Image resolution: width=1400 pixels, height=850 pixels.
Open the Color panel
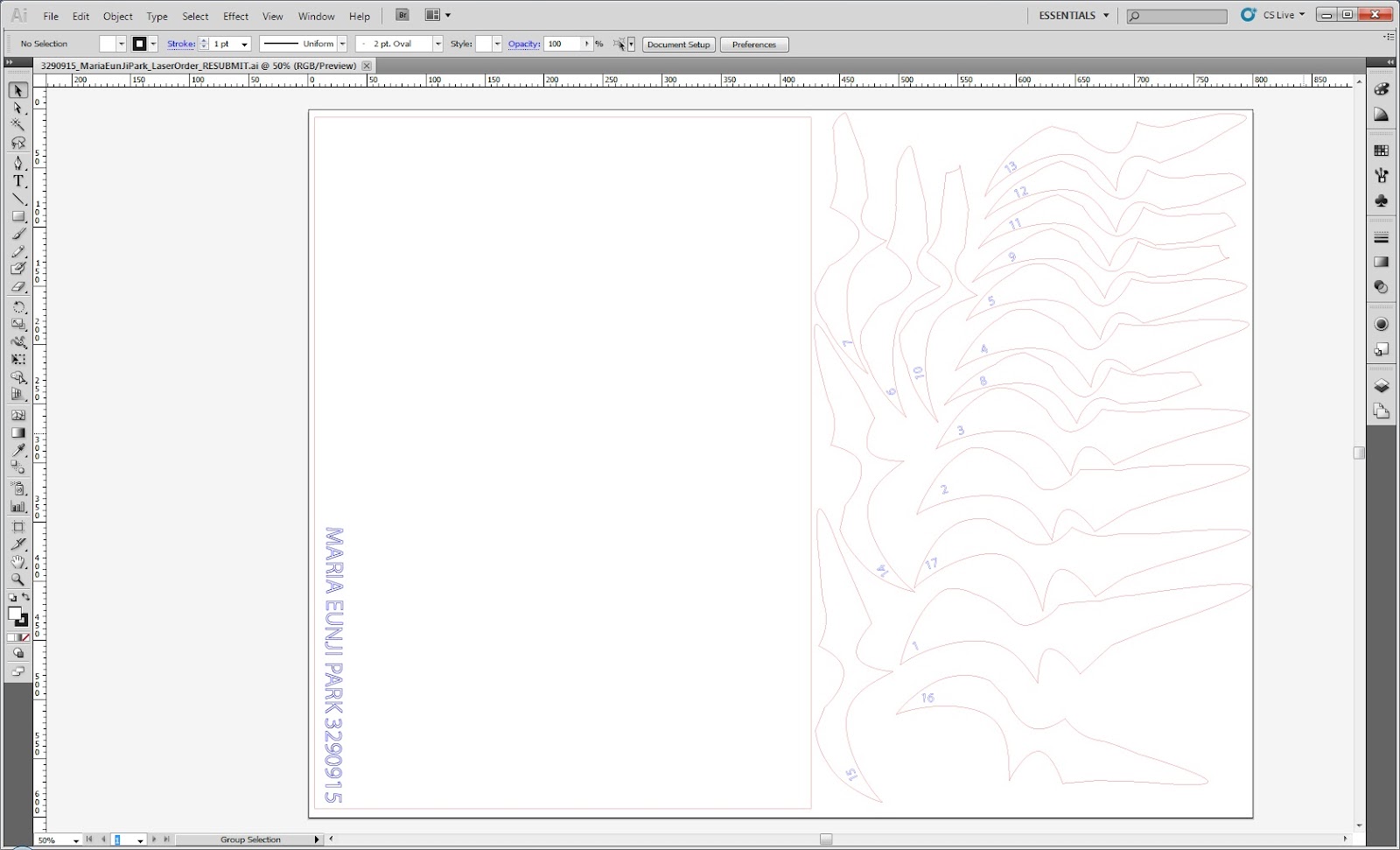(x=1382, y=89)
